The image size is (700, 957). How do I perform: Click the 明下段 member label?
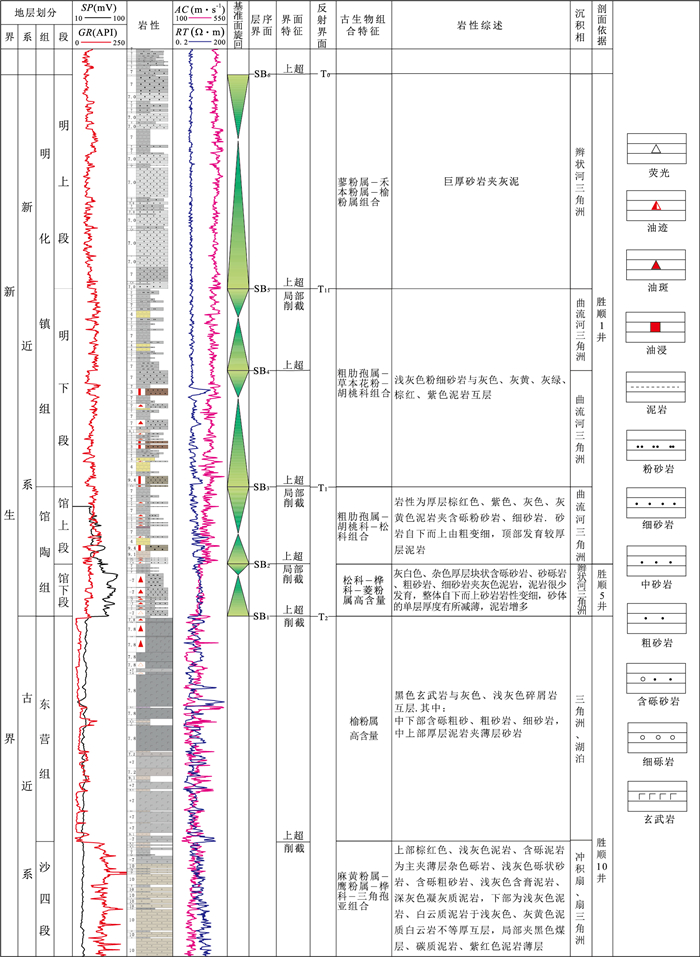point(63,387)
